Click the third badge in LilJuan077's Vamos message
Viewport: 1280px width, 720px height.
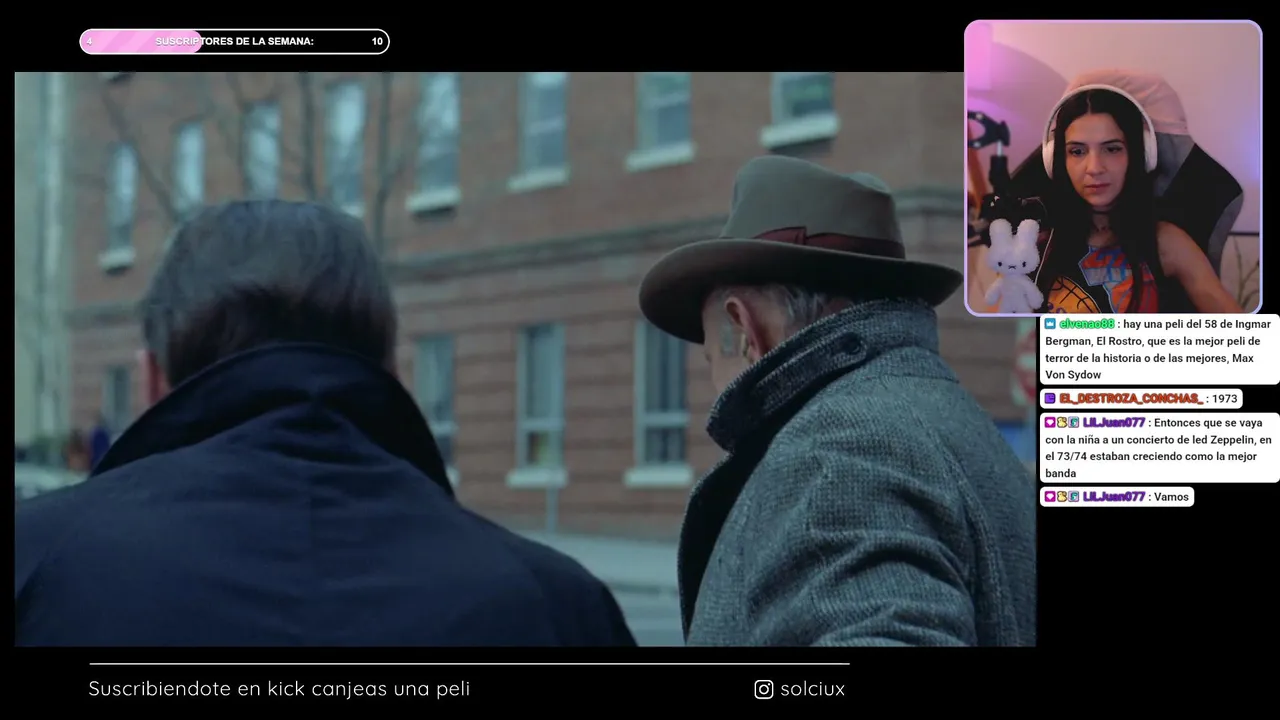[x=1074, y=497]
